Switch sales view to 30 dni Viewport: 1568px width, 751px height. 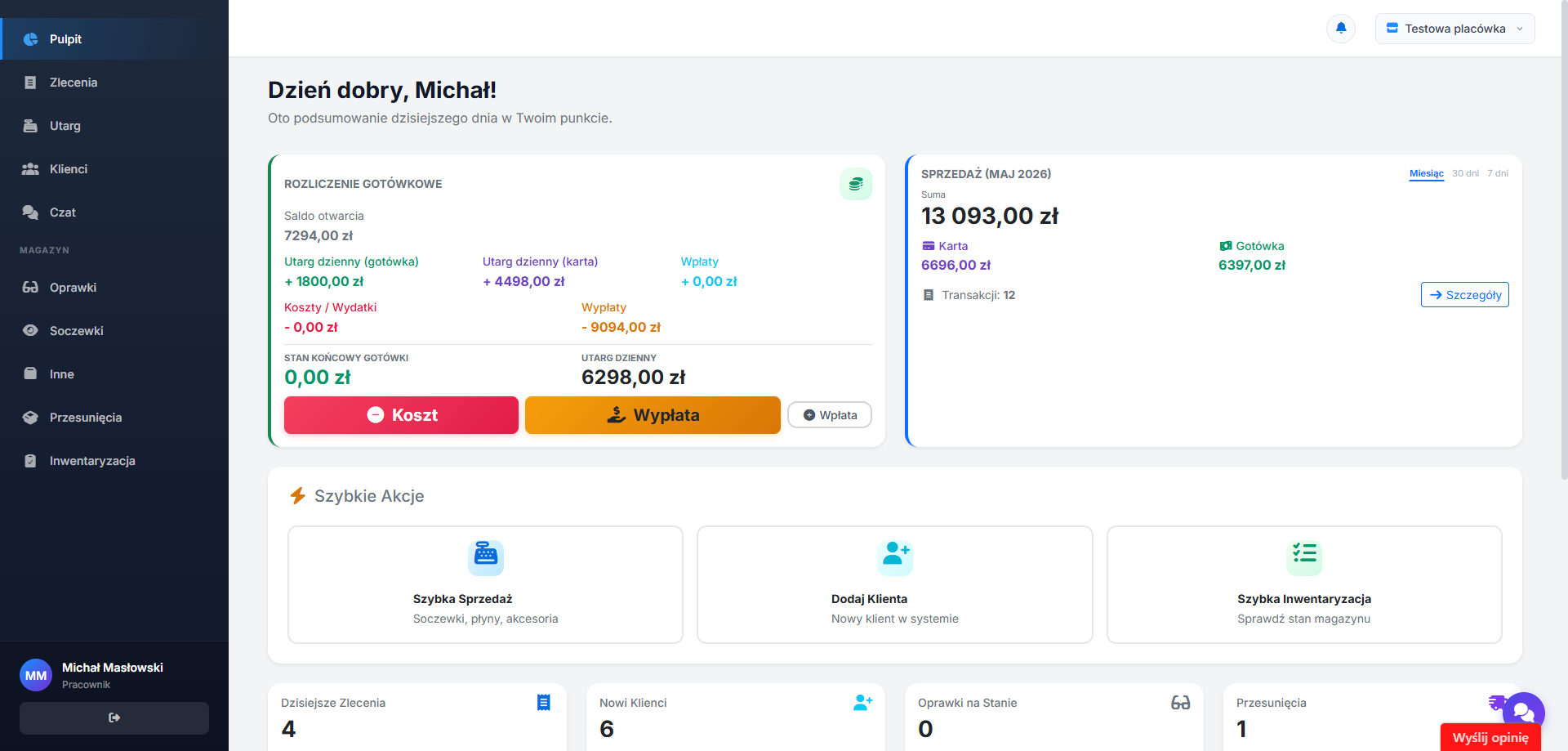point(1465,173)
